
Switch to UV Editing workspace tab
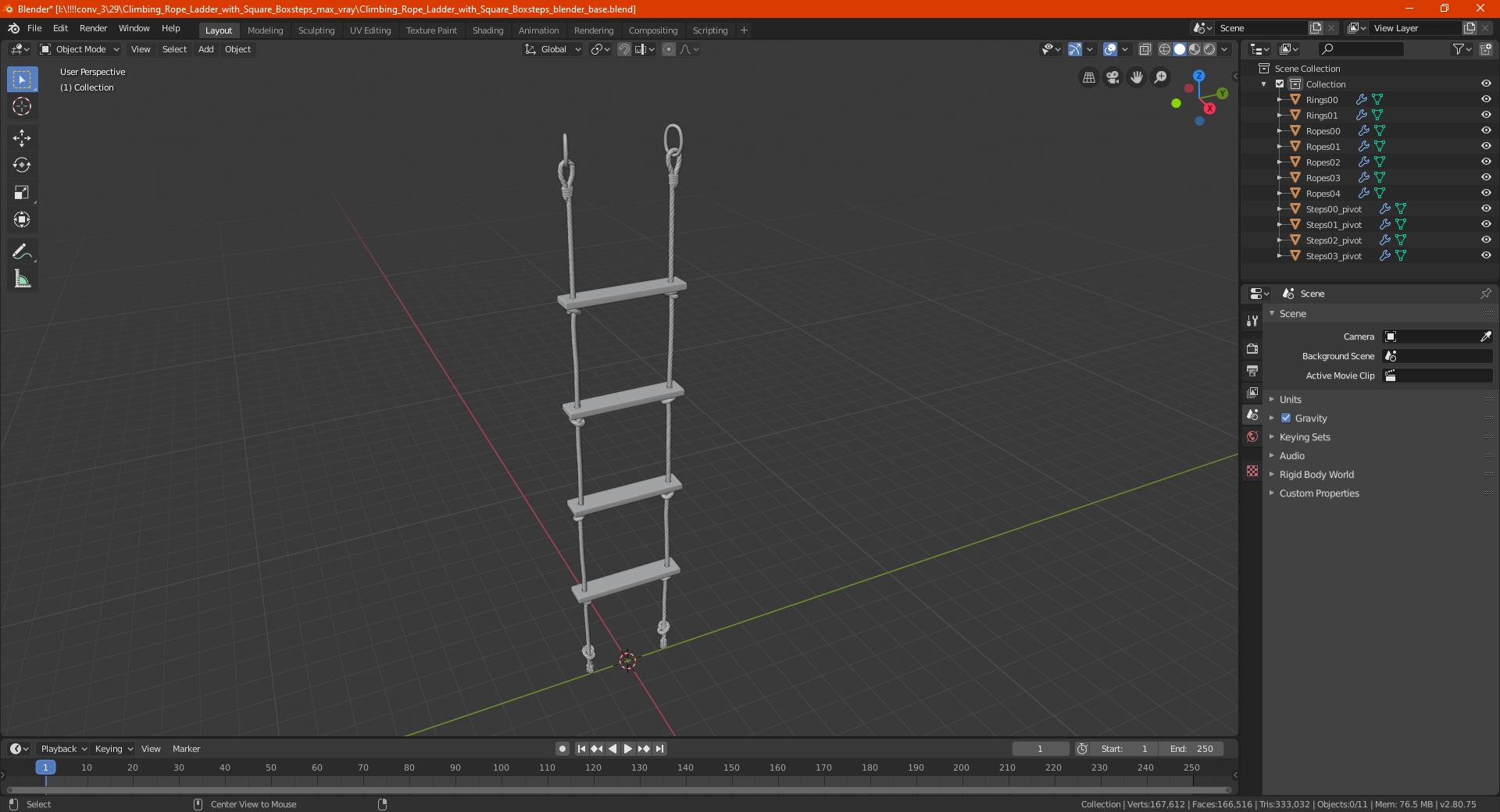point(370,30)
